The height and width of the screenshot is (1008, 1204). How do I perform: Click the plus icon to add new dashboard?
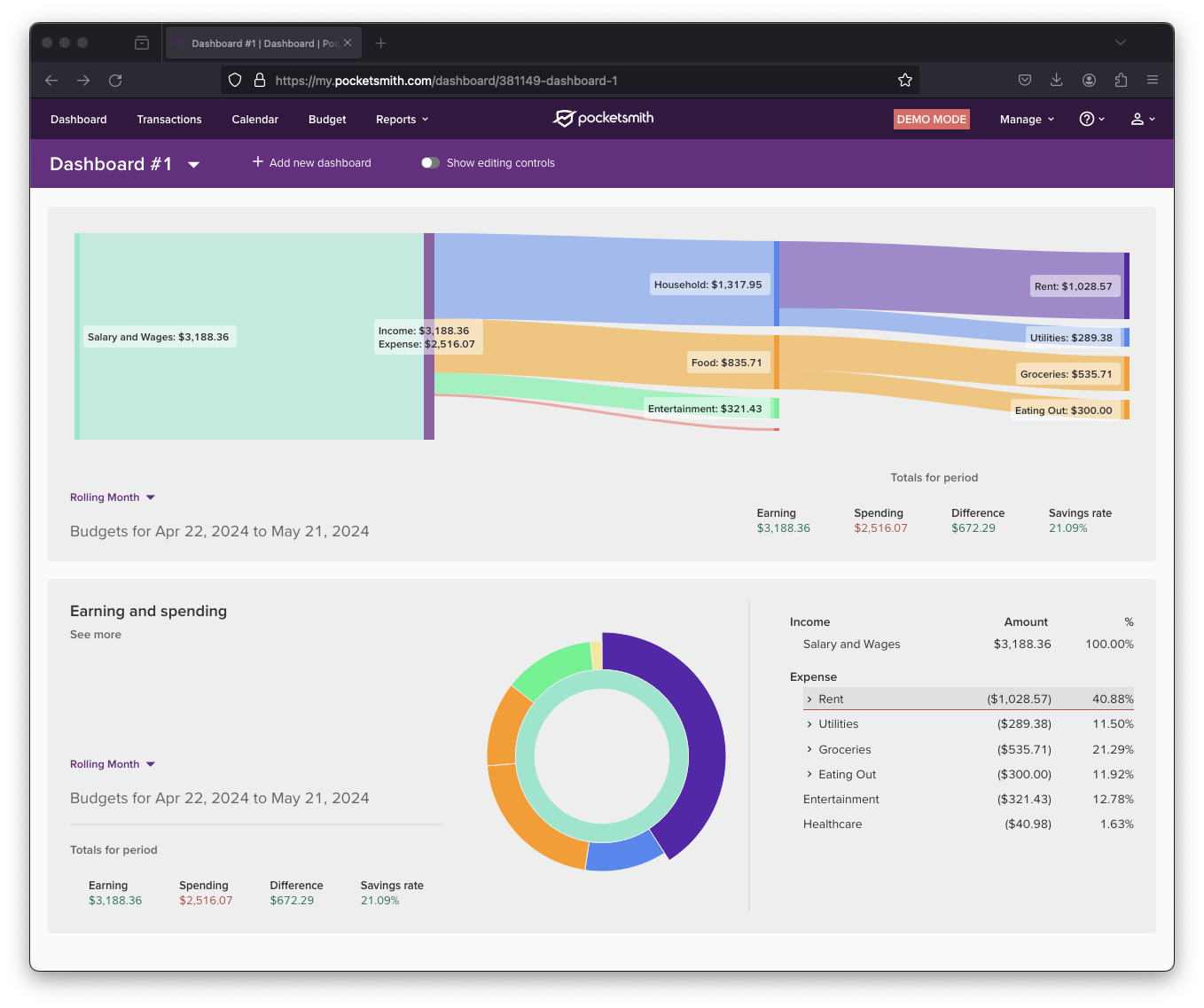pos(258,162)
